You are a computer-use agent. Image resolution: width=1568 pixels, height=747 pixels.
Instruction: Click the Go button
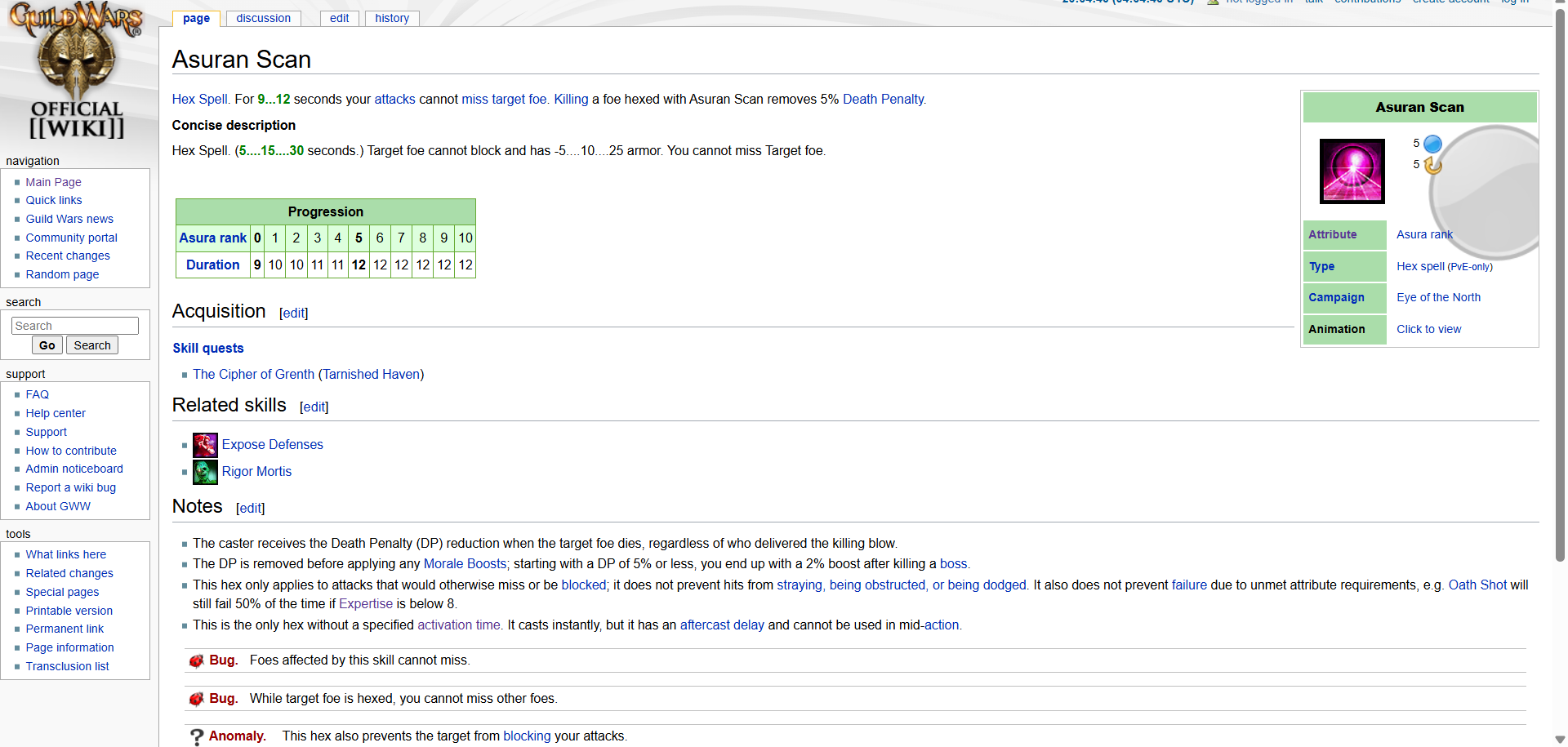(x=47, y=345)
